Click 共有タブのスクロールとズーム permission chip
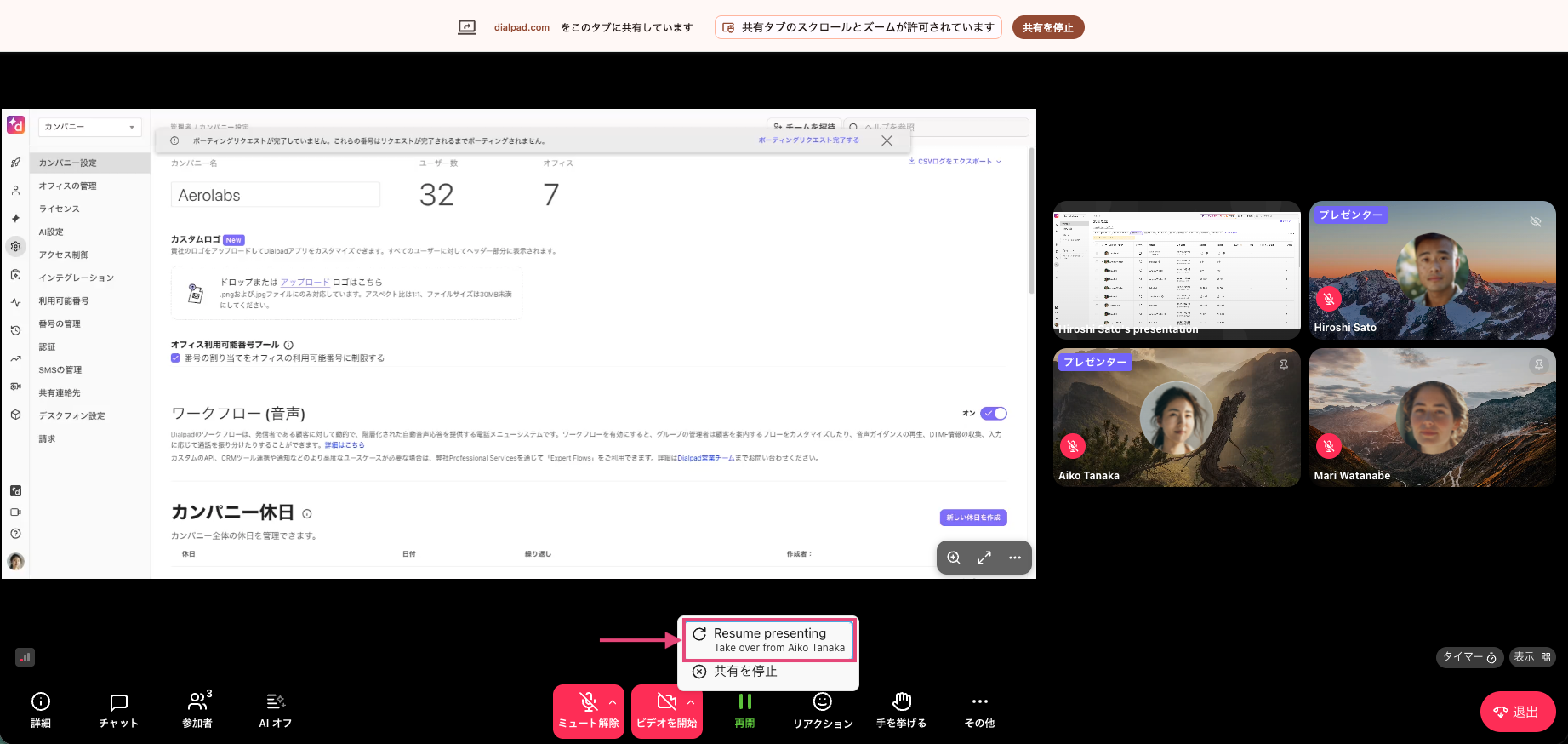Screen dimensions: 1568x744 (858, 27)
